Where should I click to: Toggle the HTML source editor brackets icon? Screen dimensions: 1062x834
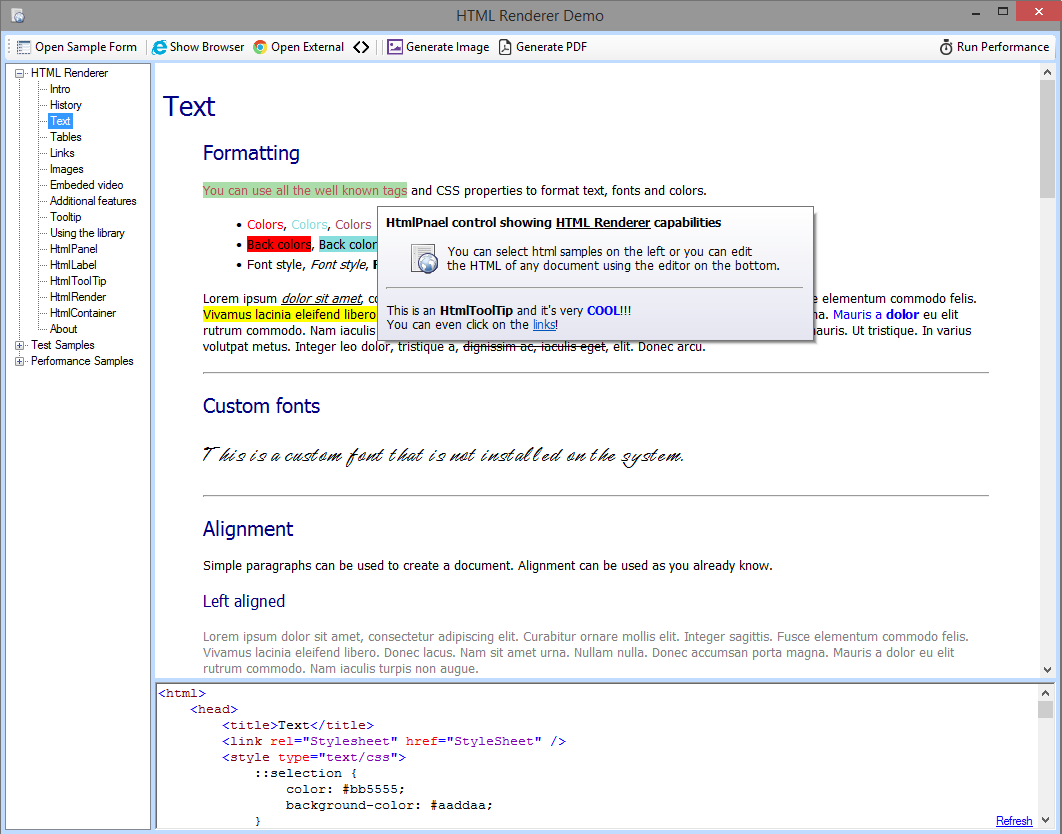click(x=361, y=47)
